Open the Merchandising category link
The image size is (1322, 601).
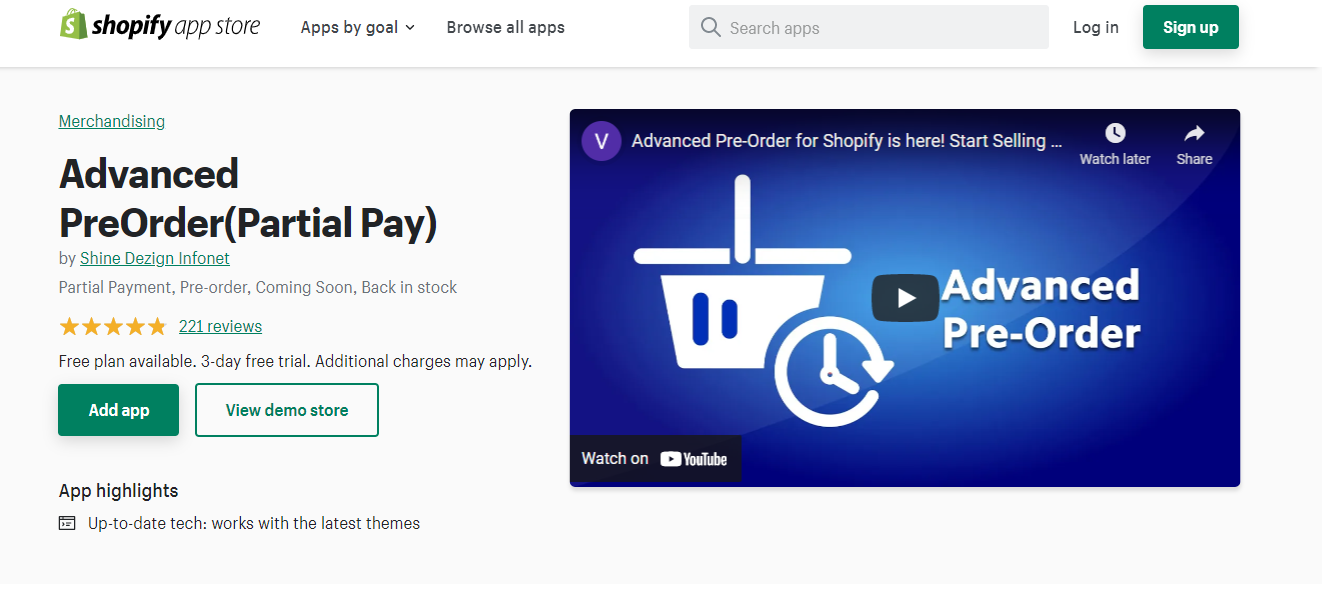click(x=112, y=121)
